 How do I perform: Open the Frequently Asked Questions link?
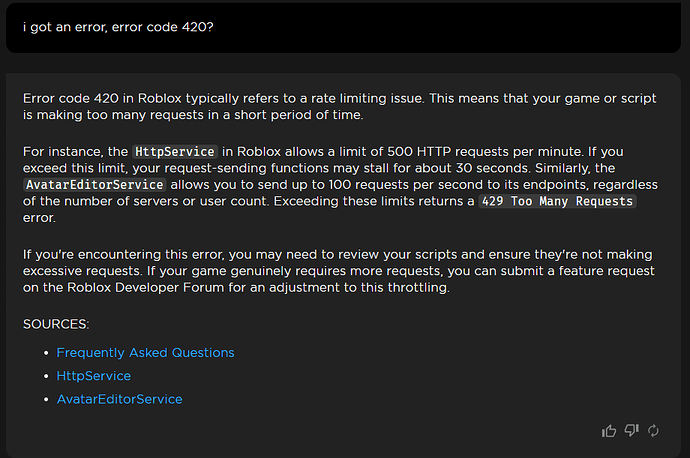tap(145, 352)
